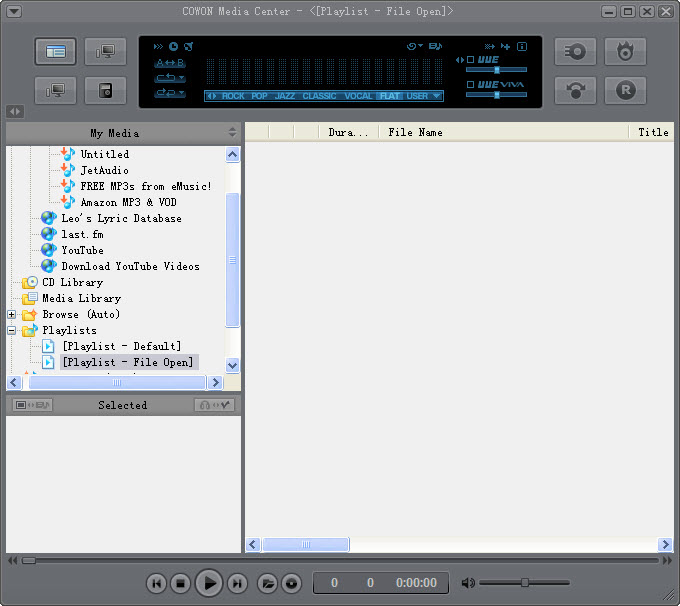Open the equalizer USER preset dropdown
The width and height of the screenshot is (680, 606).
437,97
